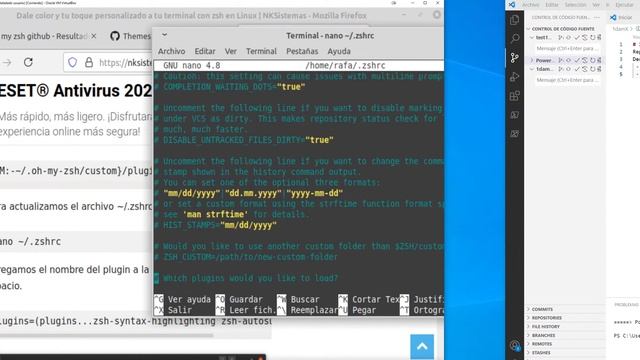640x360 pixels.
Task: Click terminal title 'Terminal - nano ~/.zshrc'
Action: click(x=330, y=36)
